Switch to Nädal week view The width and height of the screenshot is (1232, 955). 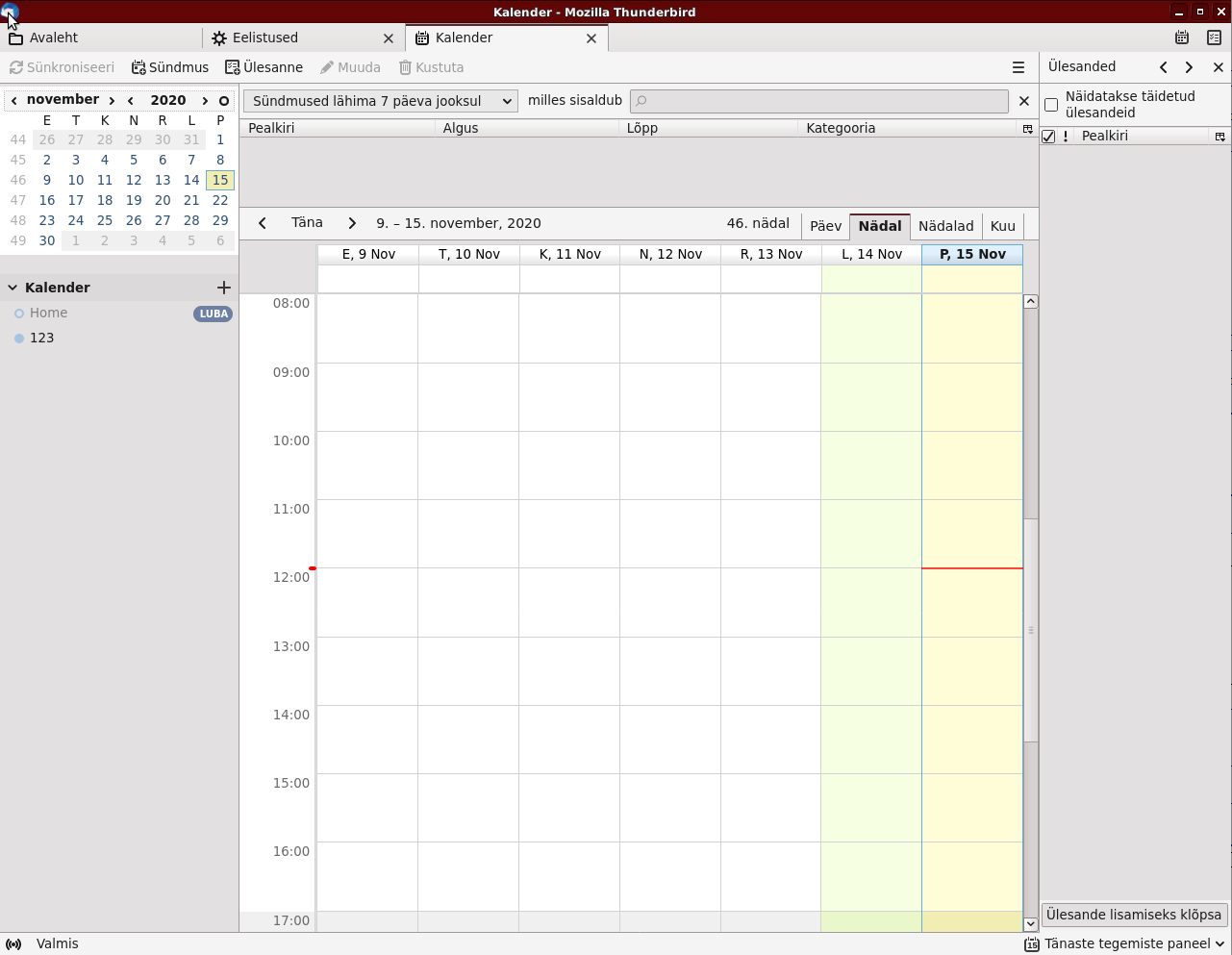click(x=880, y=226)
